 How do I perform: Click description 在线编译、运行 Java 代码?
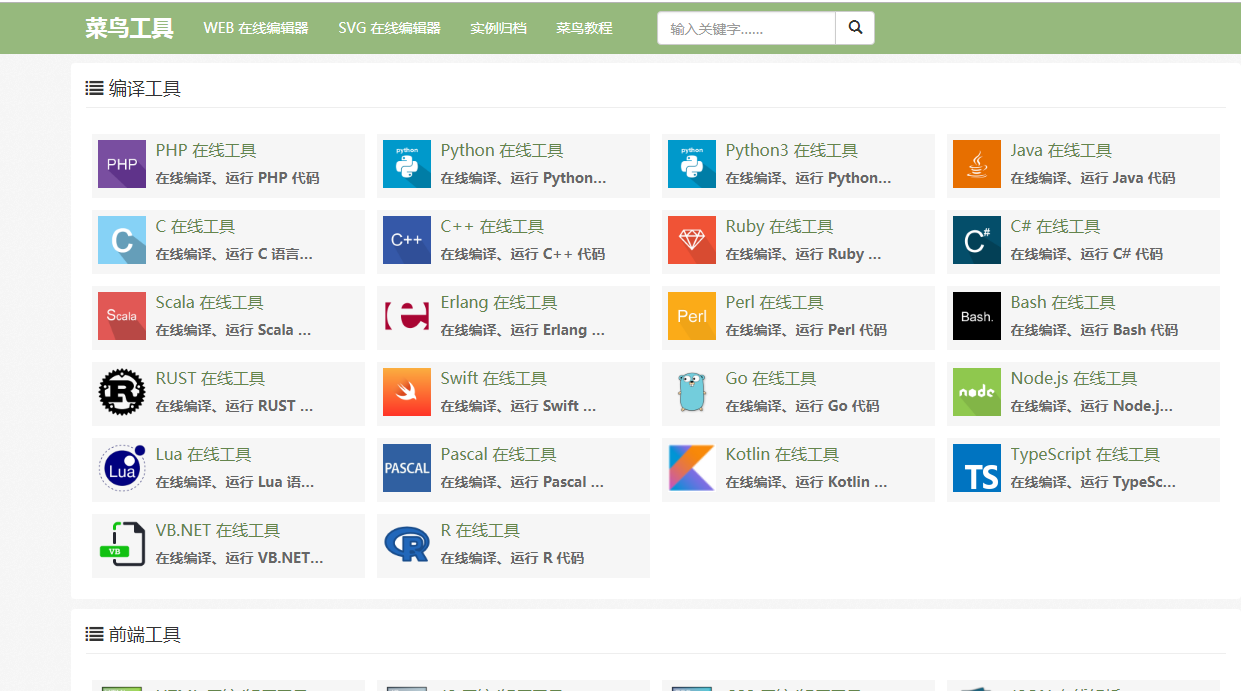1092,178
